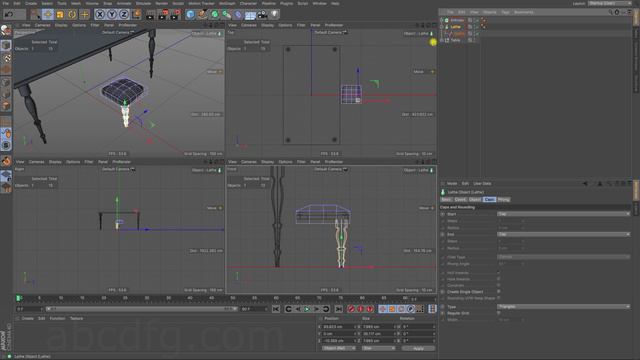Open the caps Type (Triangles) dropdown
Image resolution: width=640 pixels, height=360 pixels.
point(563,307)
